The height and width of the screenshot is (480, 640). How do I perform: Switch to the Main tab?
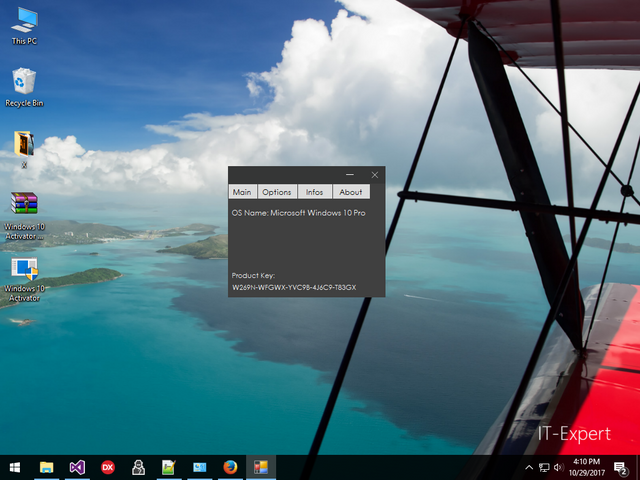click(x=242, y=192)
